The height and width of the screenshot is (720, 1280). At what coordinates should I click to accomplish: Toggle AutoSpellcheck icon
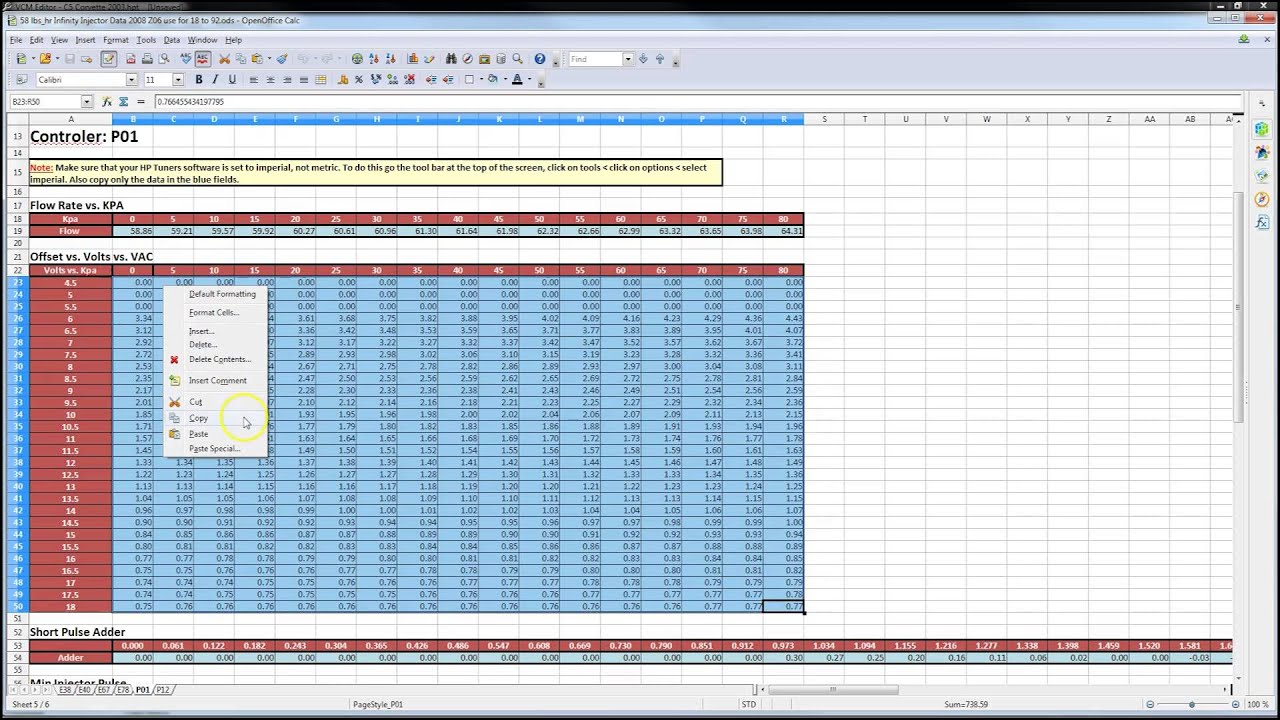point(202,59)
